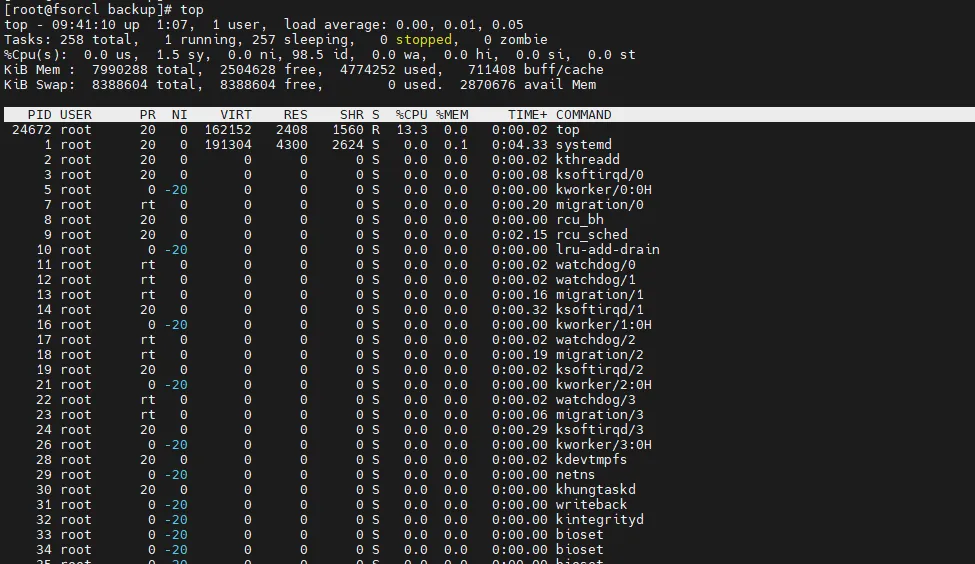Click the netns command
The height and width of the screenshot is (564, 975).
tap(576, 474)
